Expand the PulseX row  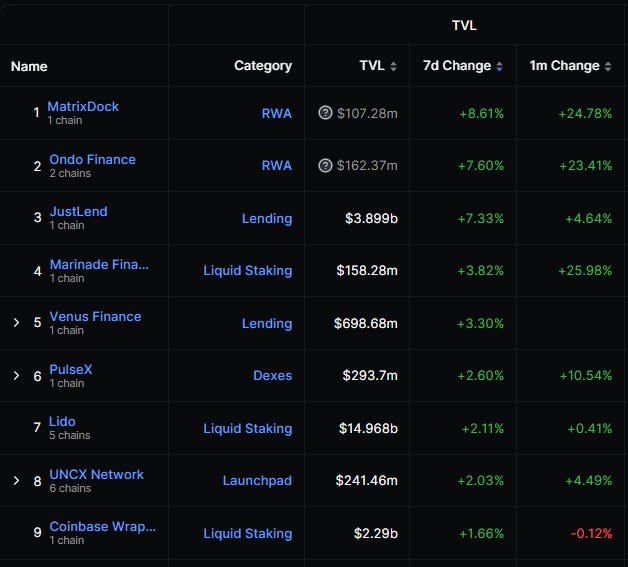click(16, 375)
